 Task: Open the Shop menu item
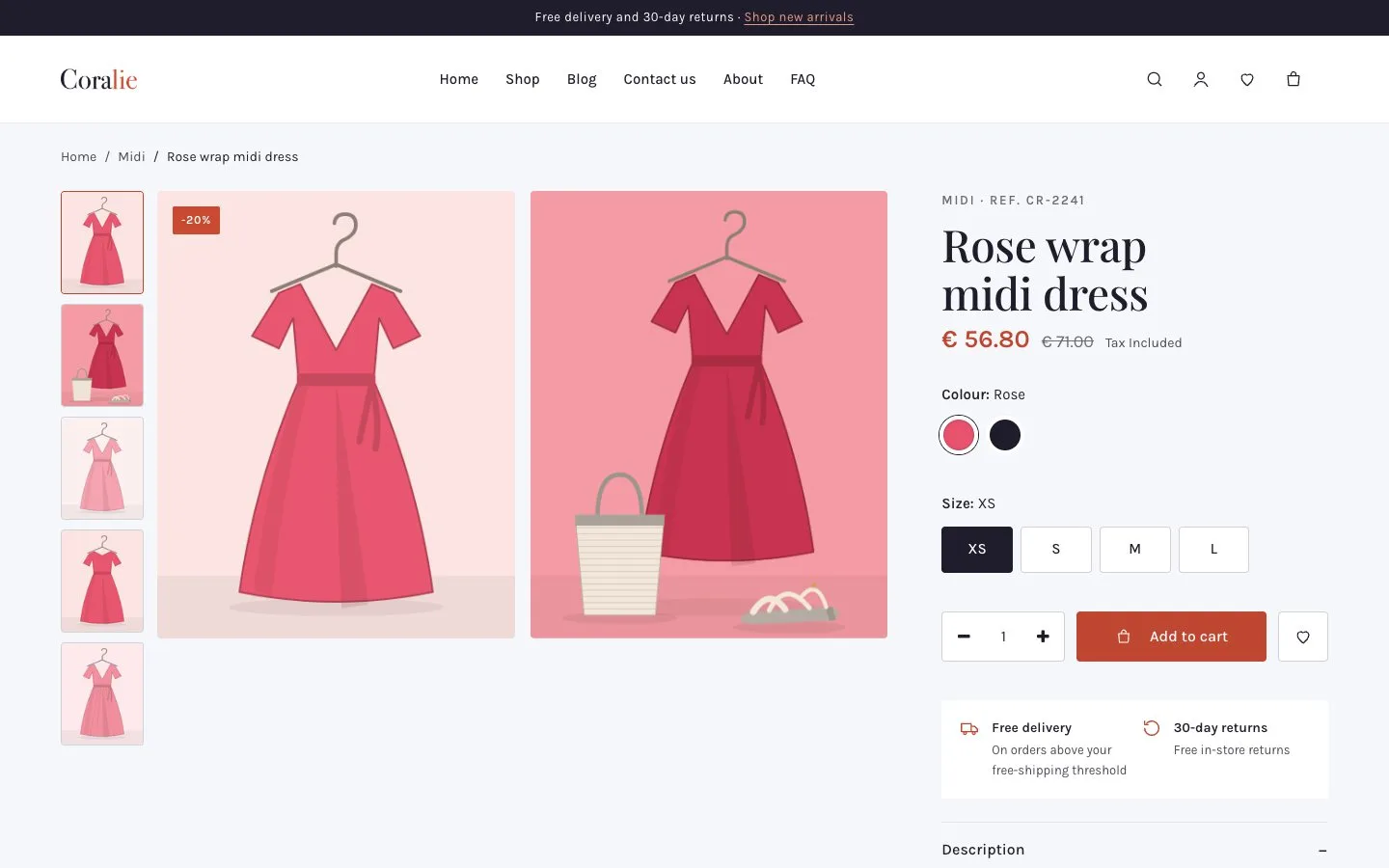coord(523,79)
